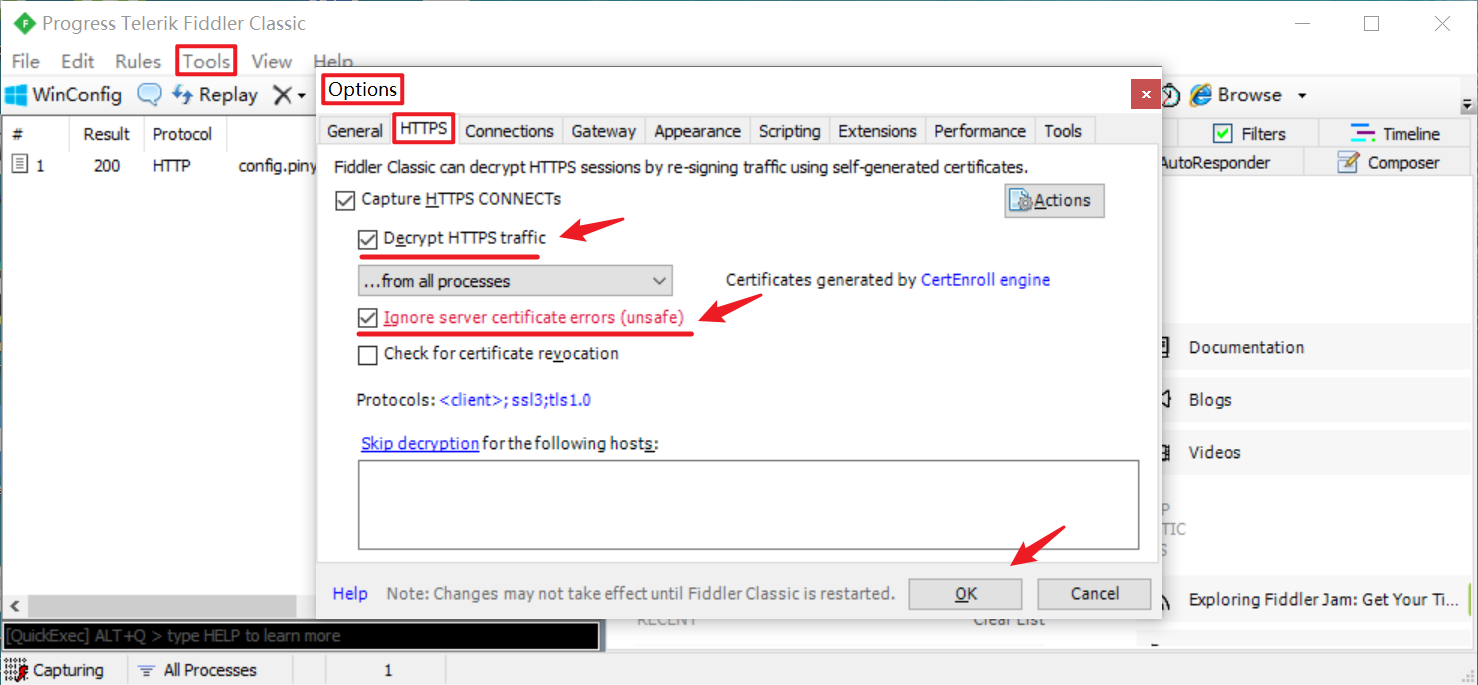Open the File menu
This screenshot has height=685, width=1478.
coord(26,61)
